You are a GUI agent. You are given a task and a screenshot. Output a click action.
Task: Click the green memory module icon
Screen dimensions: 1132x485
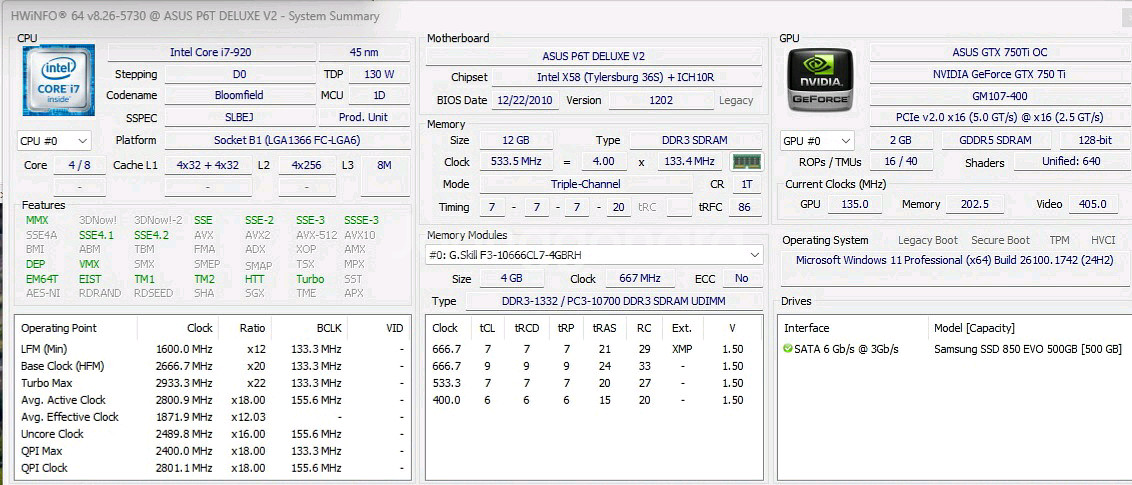[x=746, y=162]
